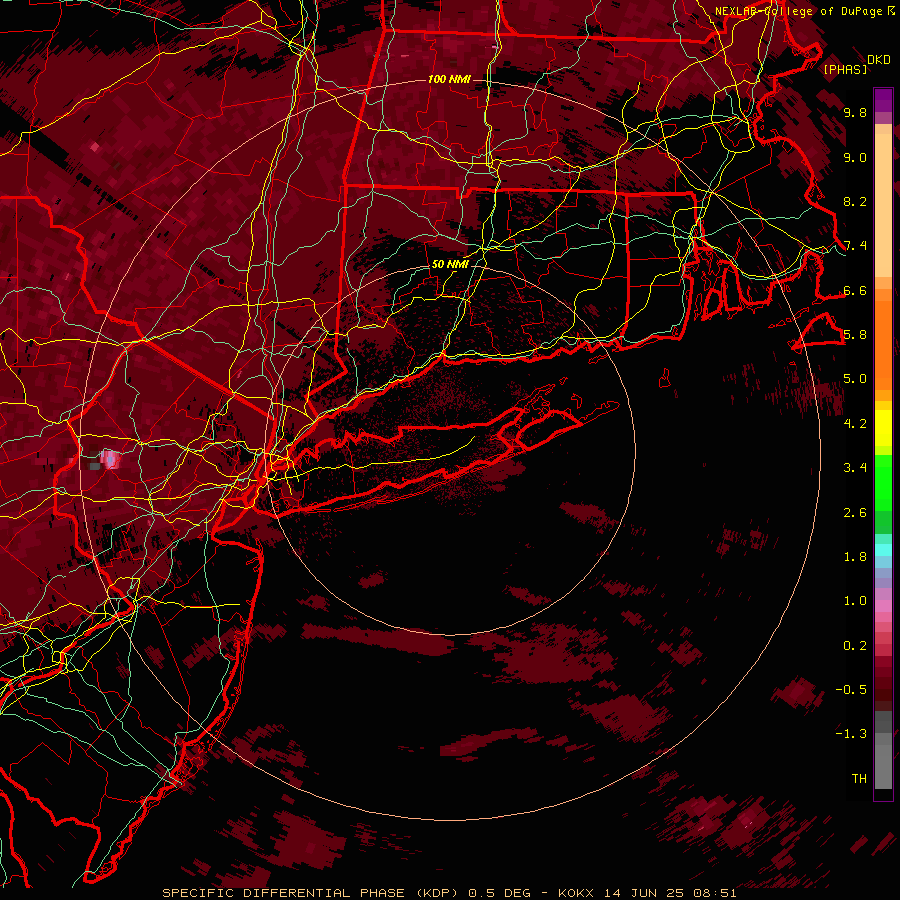Click the 9.0 legend value

click(x=855, y=157)
